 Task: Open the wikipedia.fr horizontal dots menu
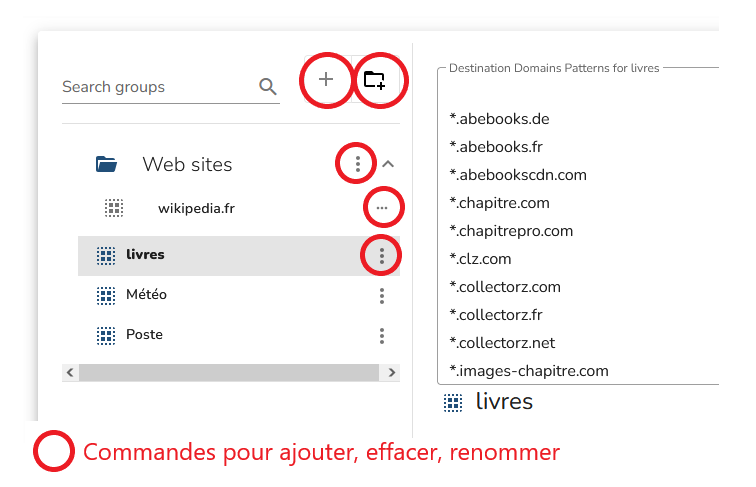pos(382,208)
